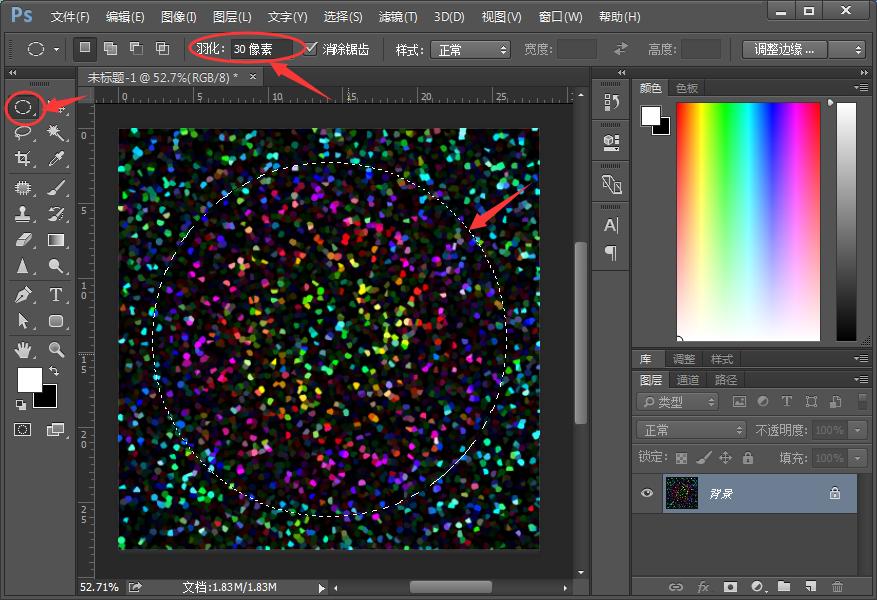877x600 pixels.
Task: Click the 调整边缘 refine edge button
Action: point(786,49)
